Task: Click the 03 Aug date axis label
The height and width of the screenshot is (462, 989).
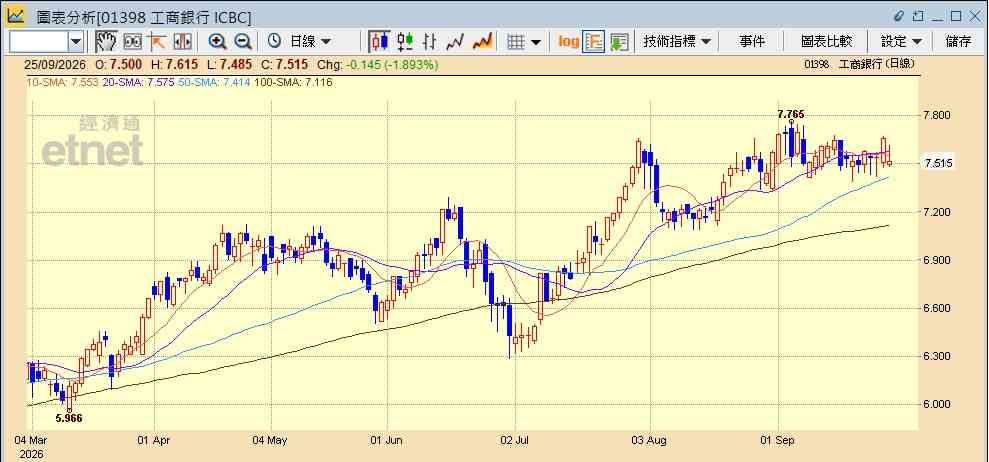Action: pyautogui.click(x=649, y=440)
